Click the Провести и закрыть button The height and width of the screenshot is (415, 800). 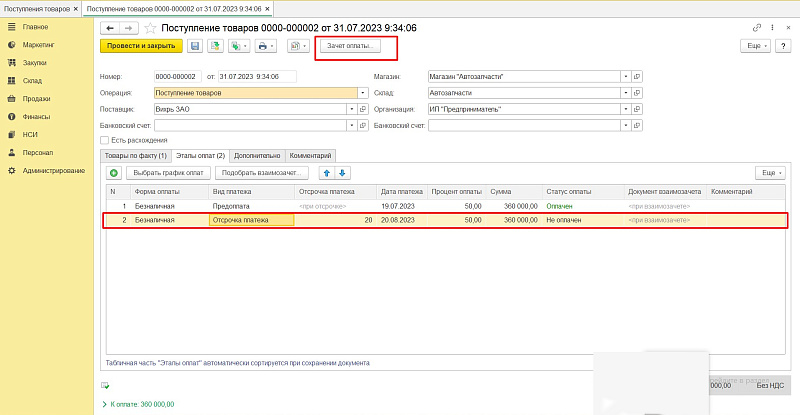click(x=140, y=46)
